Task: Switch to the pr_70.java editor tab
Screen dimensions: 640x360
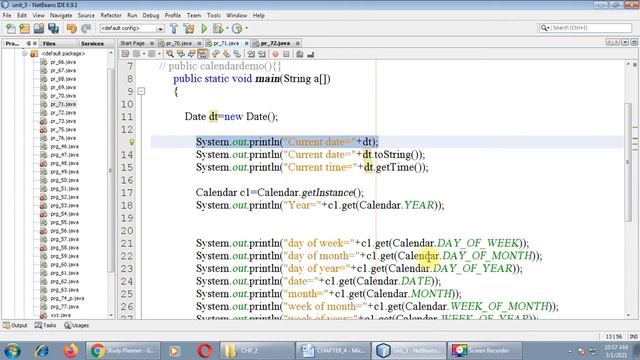Action: [x=179, y=43]
